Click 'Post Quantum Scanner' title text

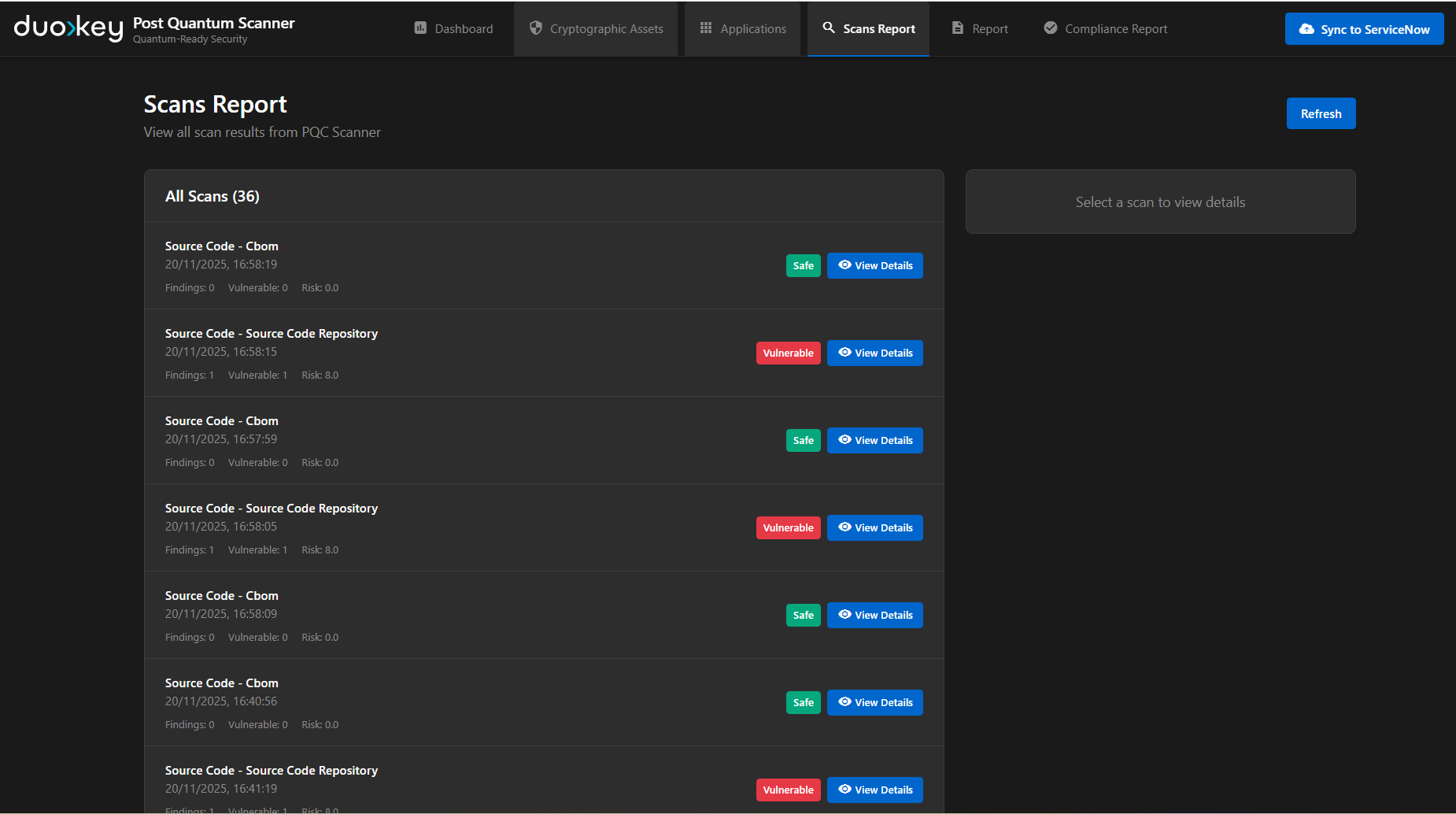pos(214,23)
